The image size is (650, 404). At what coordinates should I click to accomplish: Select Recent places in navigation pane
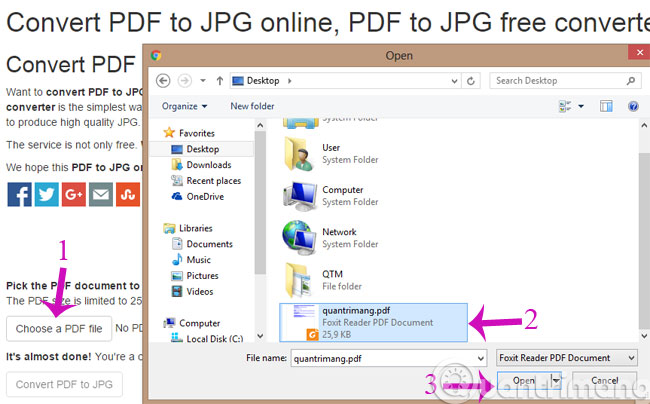click(x=213, y=181)
